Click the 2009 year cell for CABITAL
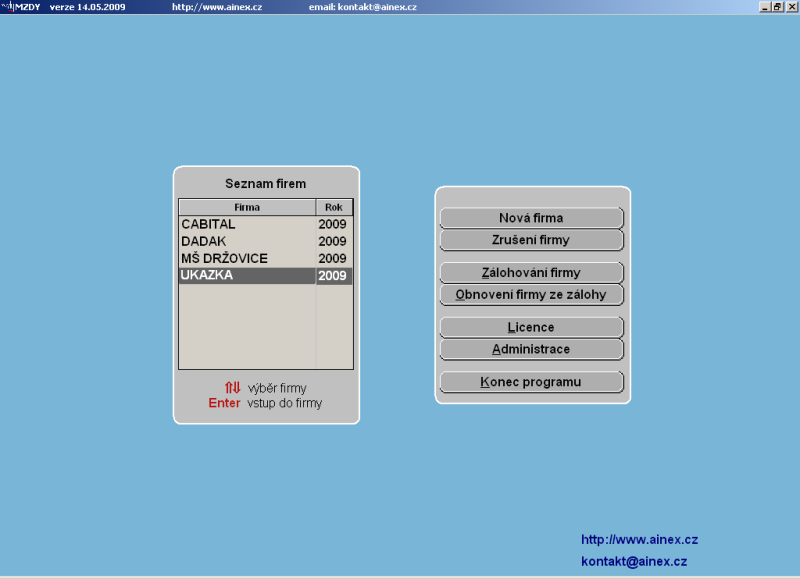The image size is (800, 579). (333, 225)
